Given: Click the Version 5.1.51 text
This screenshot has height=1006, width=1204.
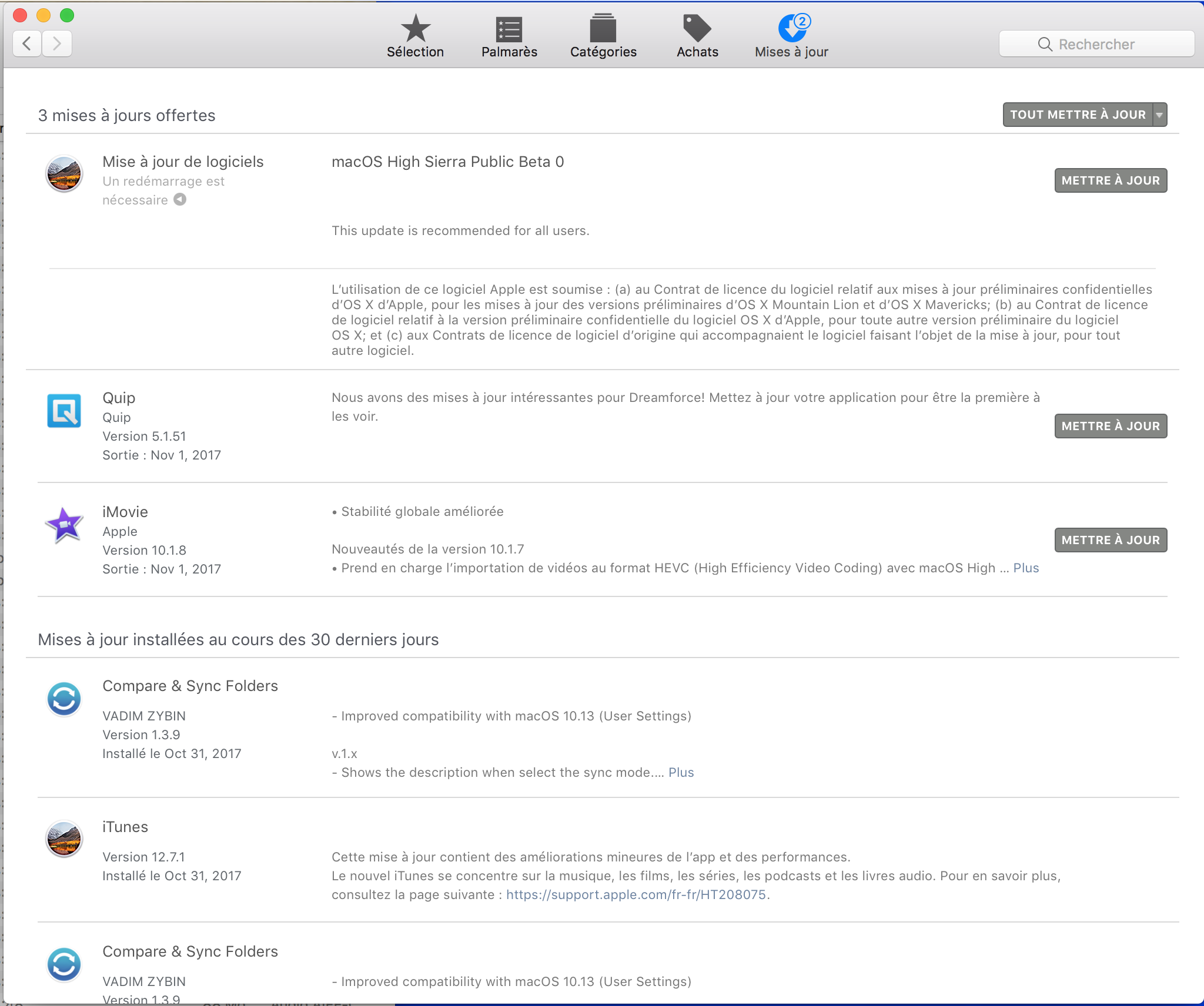Looking at the screenshot, I should point(144,437).
